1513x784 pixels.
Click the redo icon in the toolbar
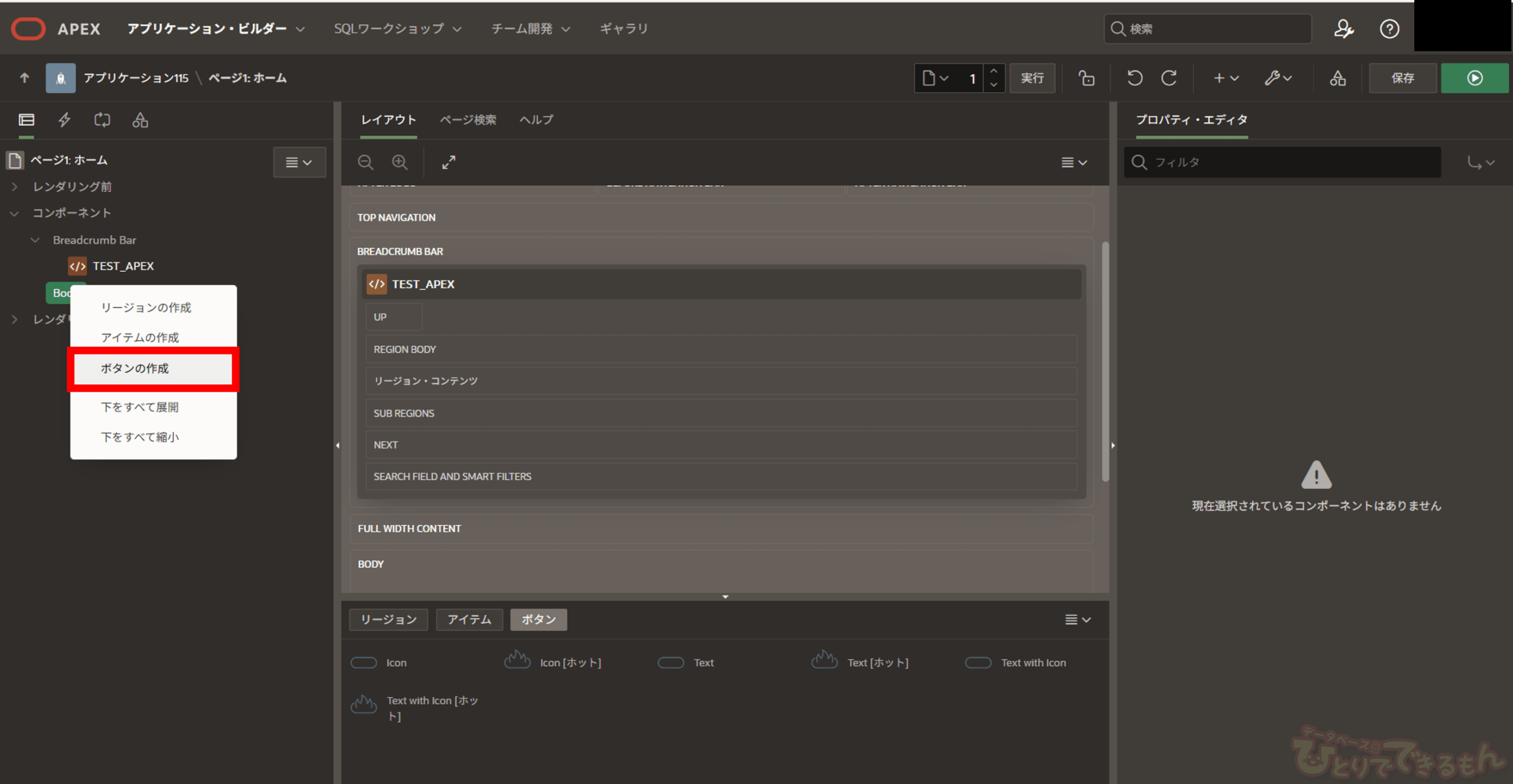point(1169,78)
